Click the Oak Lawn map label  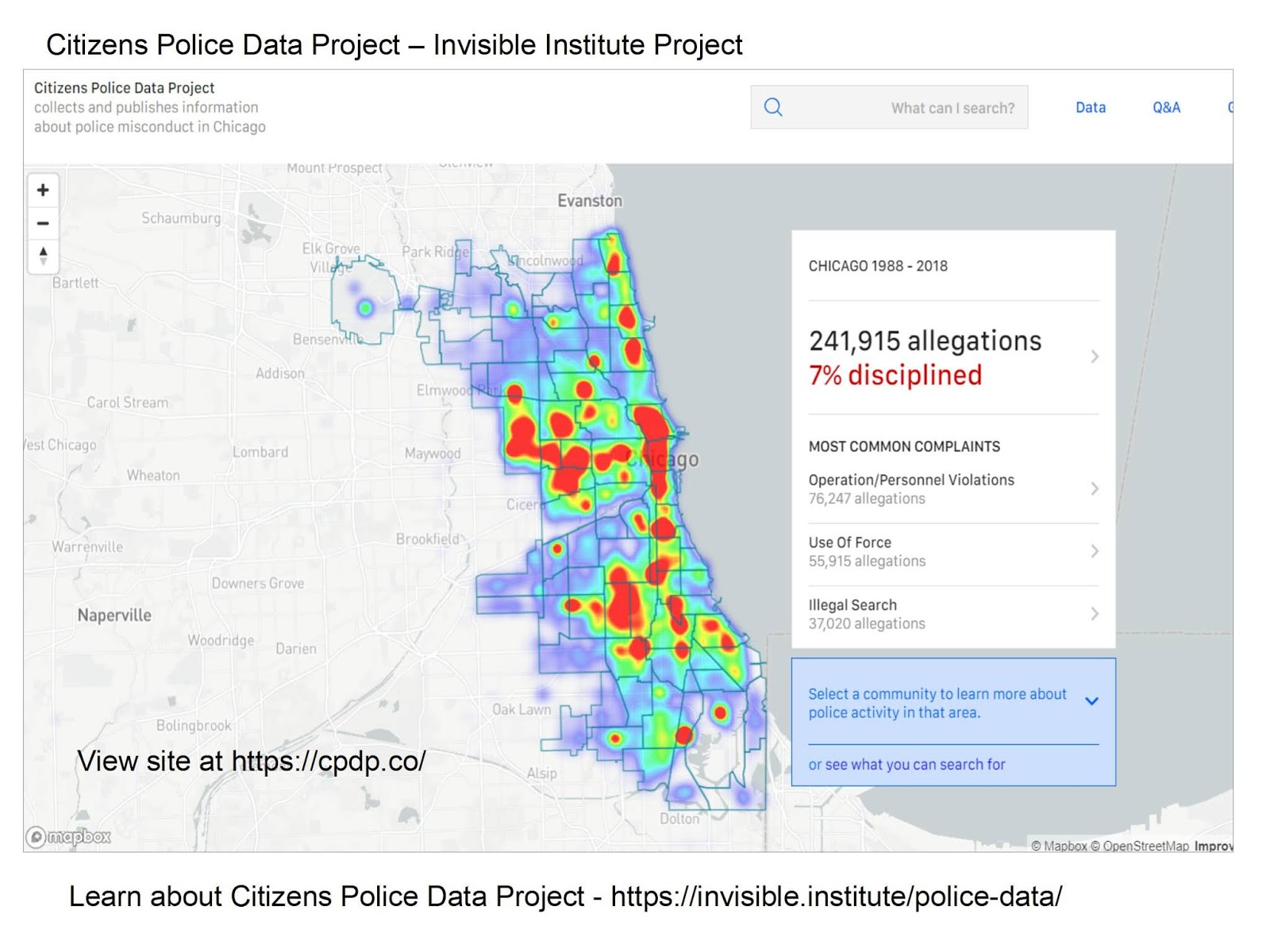521,709
